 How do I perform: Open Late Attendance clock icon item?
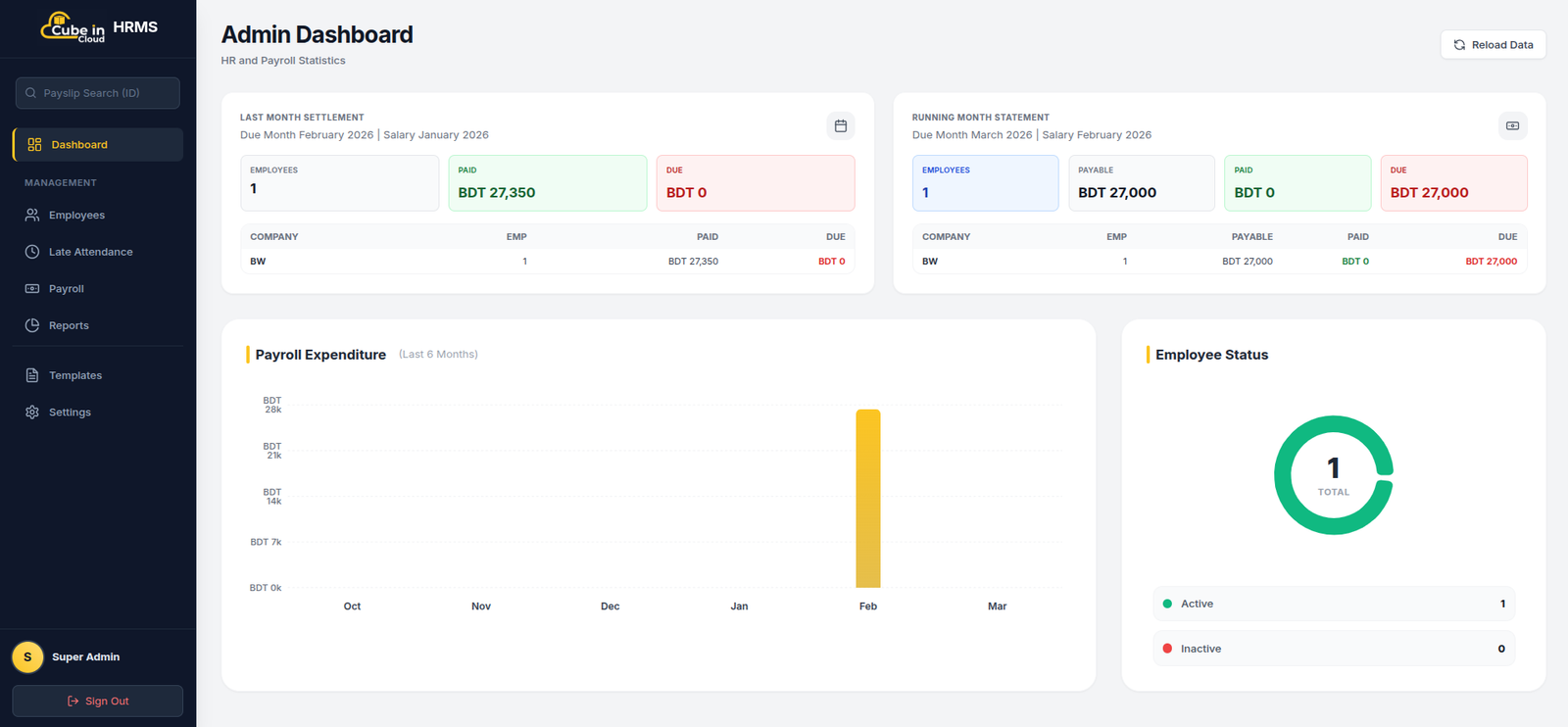(x=32, y=252)
